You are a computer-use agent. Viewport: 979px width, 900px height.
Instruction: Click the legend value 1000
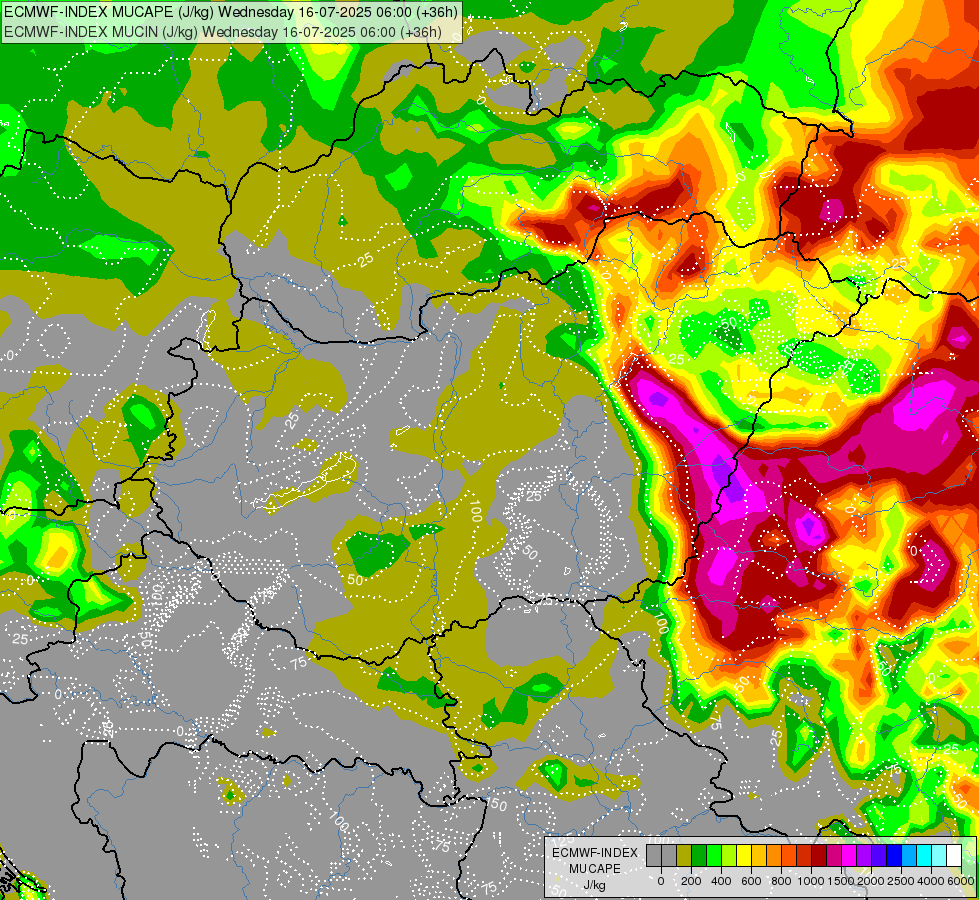tap(812, 881)
